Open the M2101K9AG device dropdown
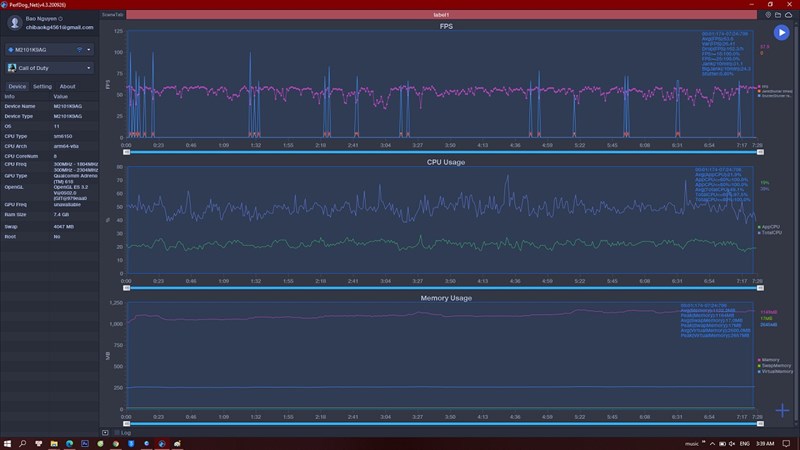The image size is (800, 450). coord(89,49)
